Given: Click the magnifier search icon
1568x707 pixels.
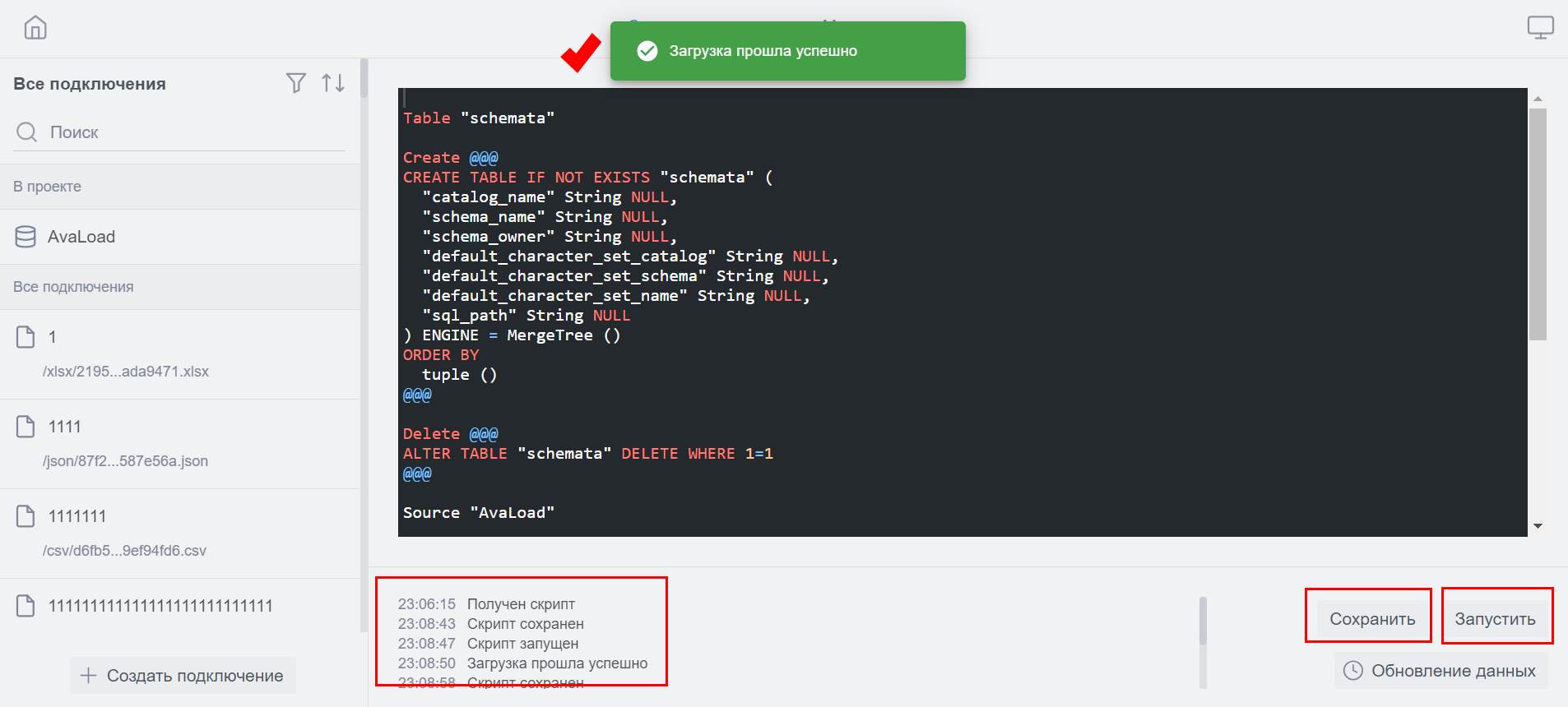Looking at the screenshot, I should pos(27,132).
